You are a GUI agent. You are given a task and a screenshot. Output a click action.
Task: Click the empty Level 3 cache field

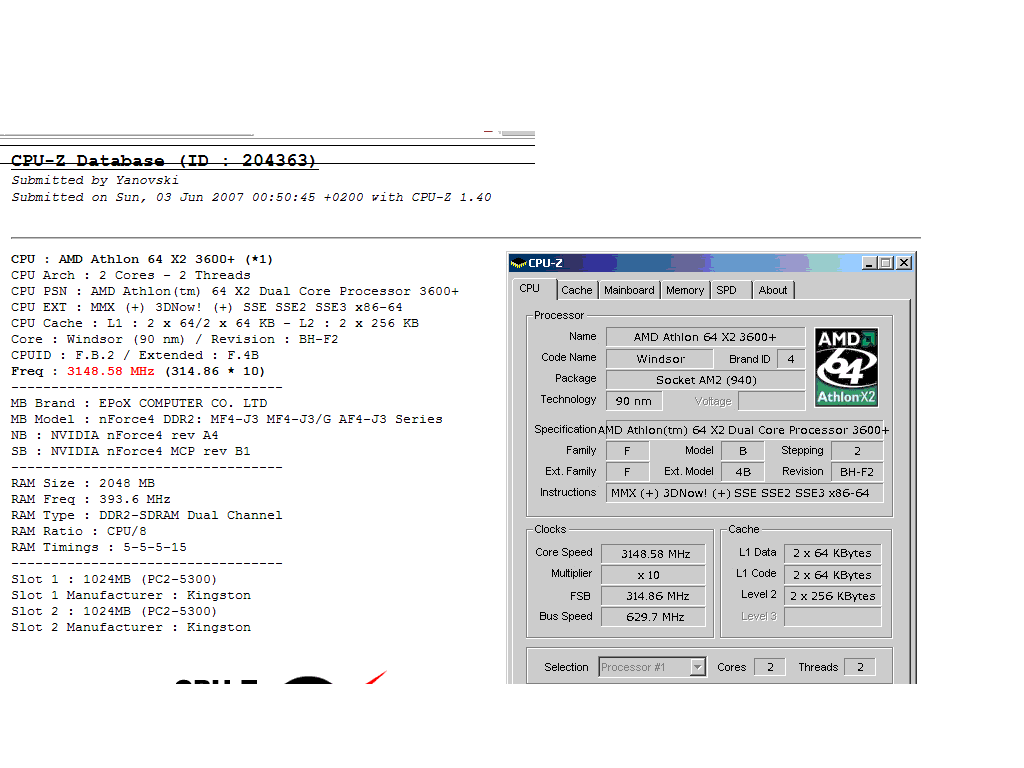[x=833, y=616]
